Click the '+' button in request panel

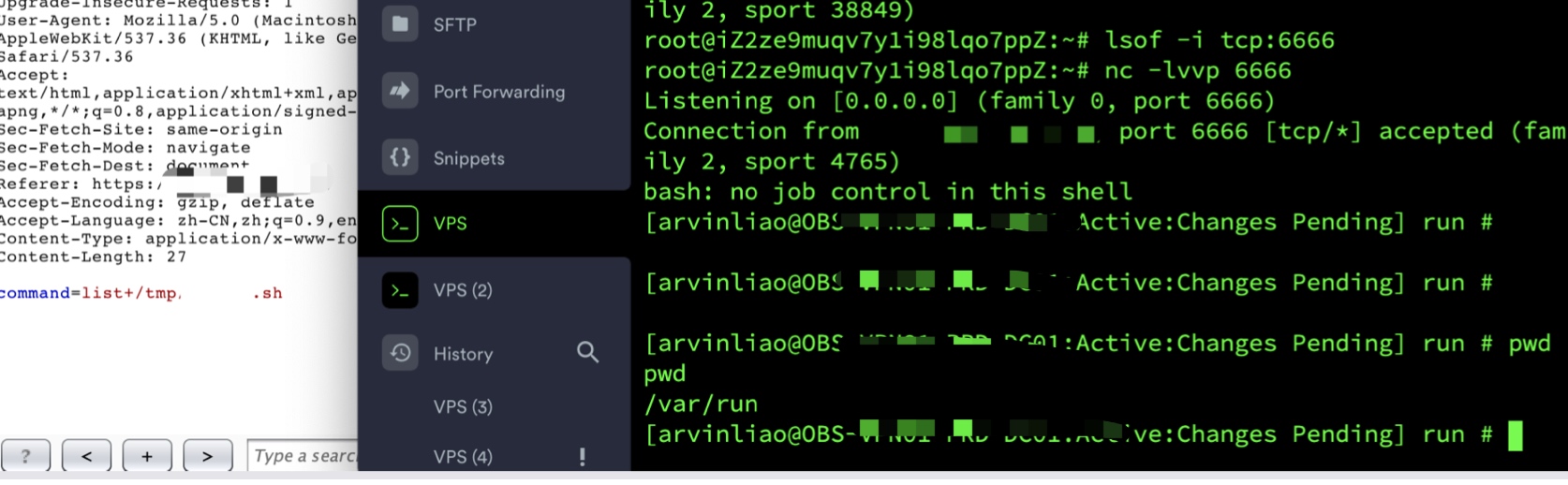147,456
